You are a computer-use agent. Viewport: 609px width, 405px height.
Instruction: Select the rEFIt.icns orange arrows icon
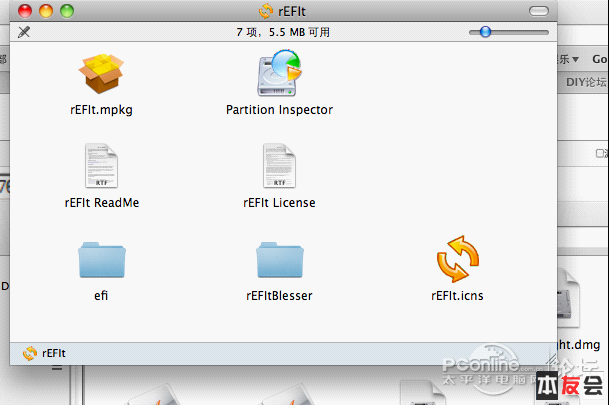coord(458,259)
